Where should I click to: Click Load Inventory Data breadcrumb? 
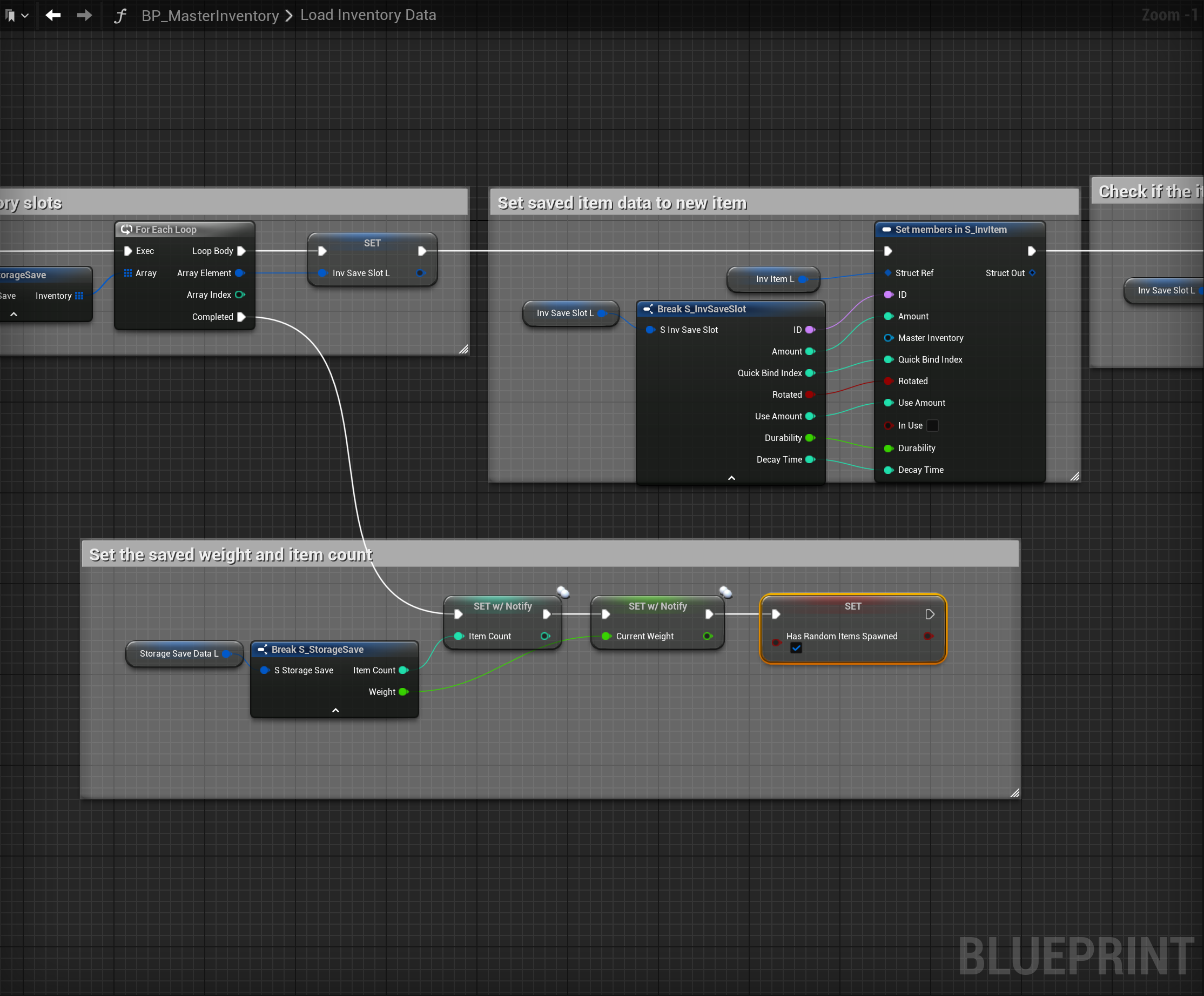pyautogui.click(x=368, y=16)
